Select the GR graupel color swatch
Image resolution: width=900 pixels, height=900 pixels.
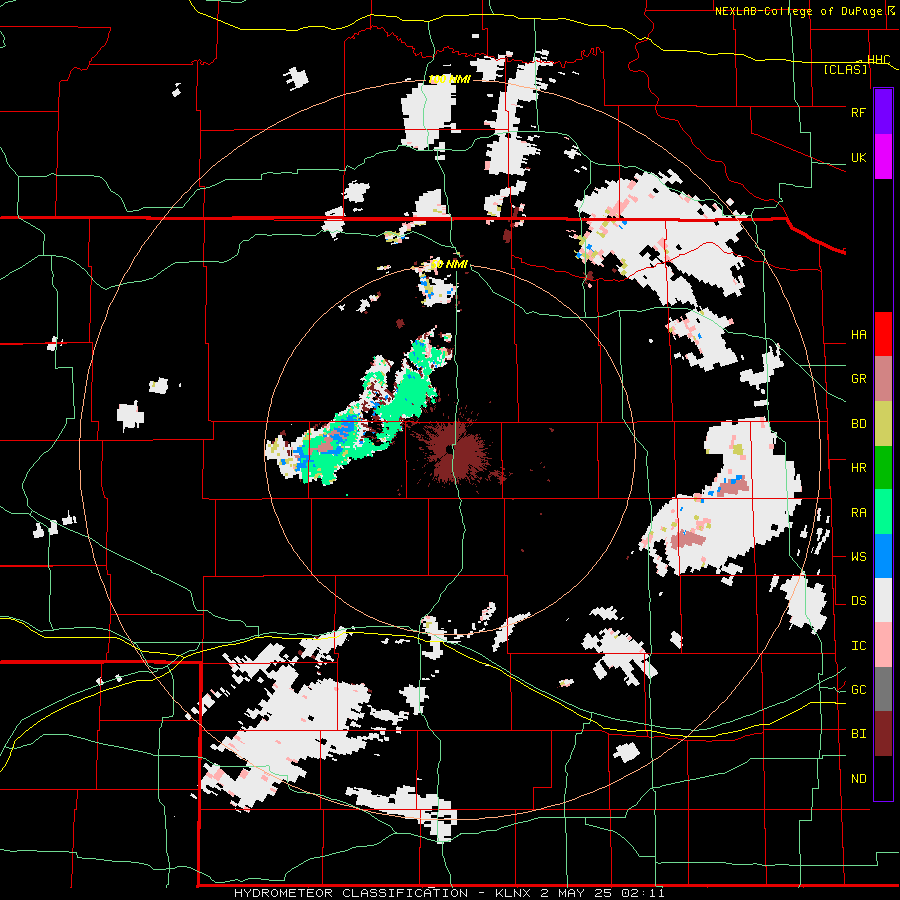pos(883,379)
